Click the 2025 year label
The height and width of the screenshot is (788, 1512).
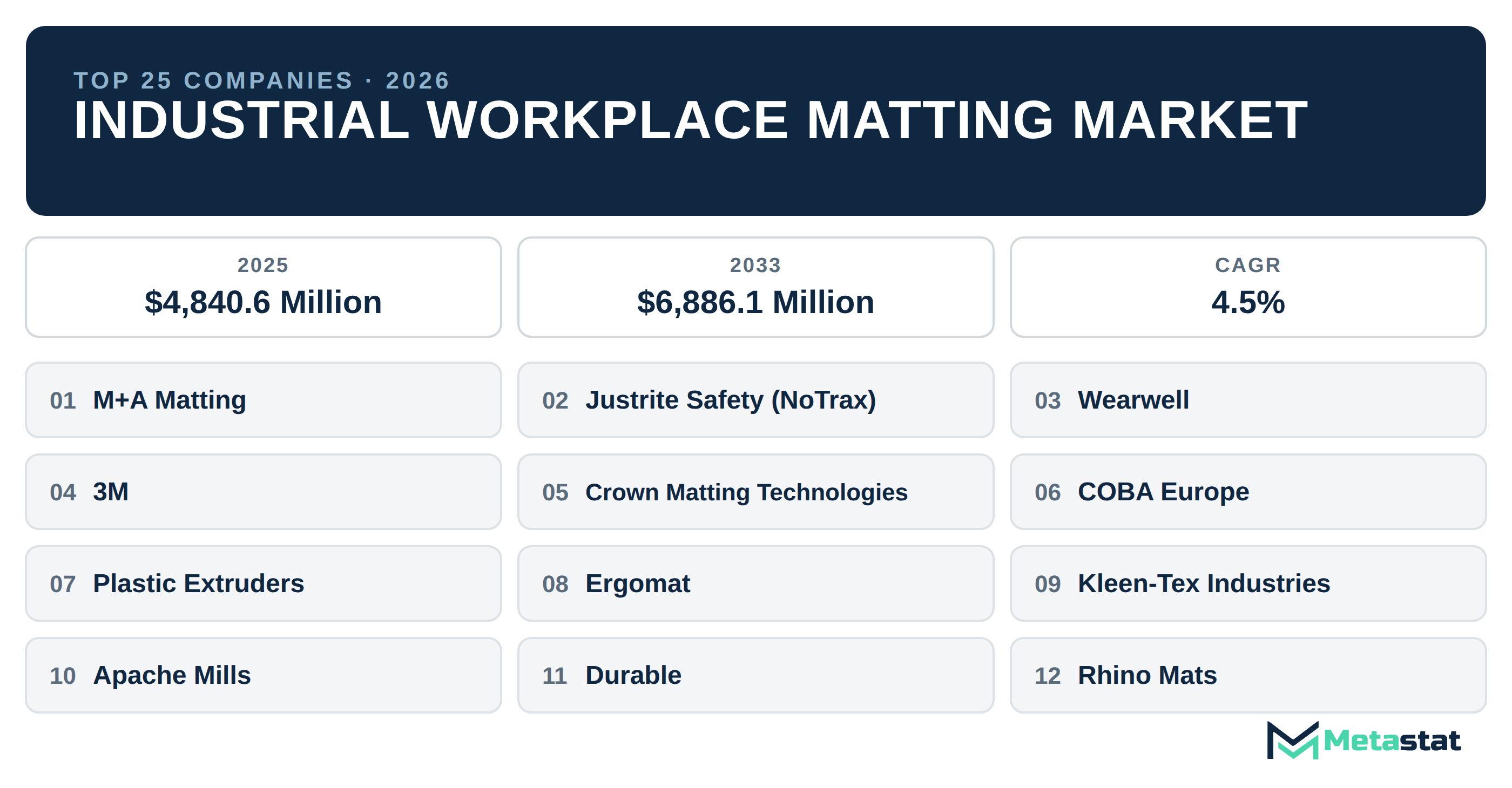click(264, 265)
